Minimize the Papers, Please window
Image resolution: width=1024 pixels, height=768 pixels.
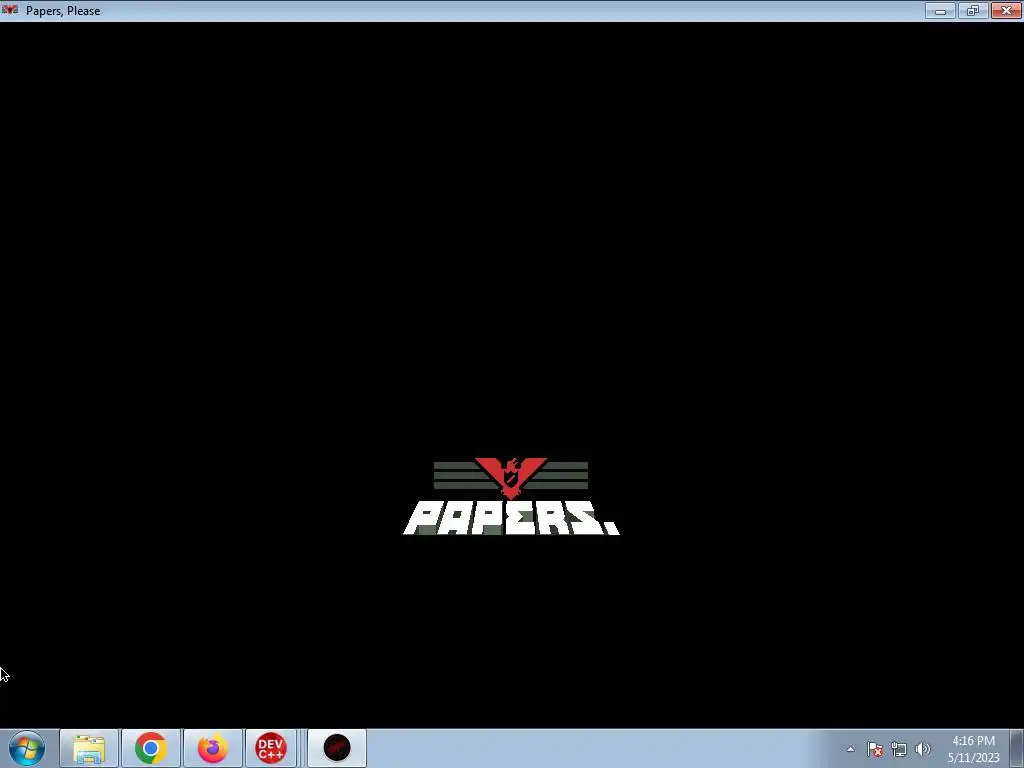(x=940, y=10)
